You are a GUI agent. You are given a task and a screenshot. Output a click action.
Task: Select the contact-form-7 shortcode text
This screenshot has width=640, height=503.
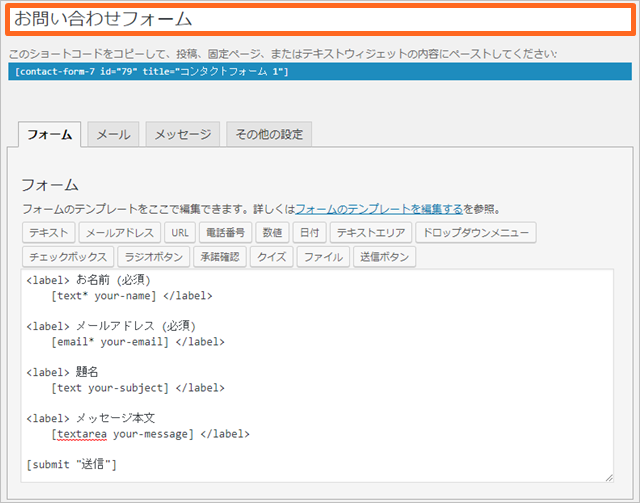point(152,72)
